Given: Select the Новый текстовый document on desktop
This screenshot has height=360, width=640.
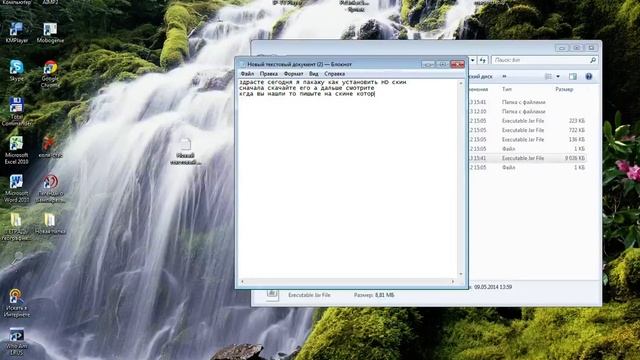Looking at the screenshot, I should pos(185,151).
